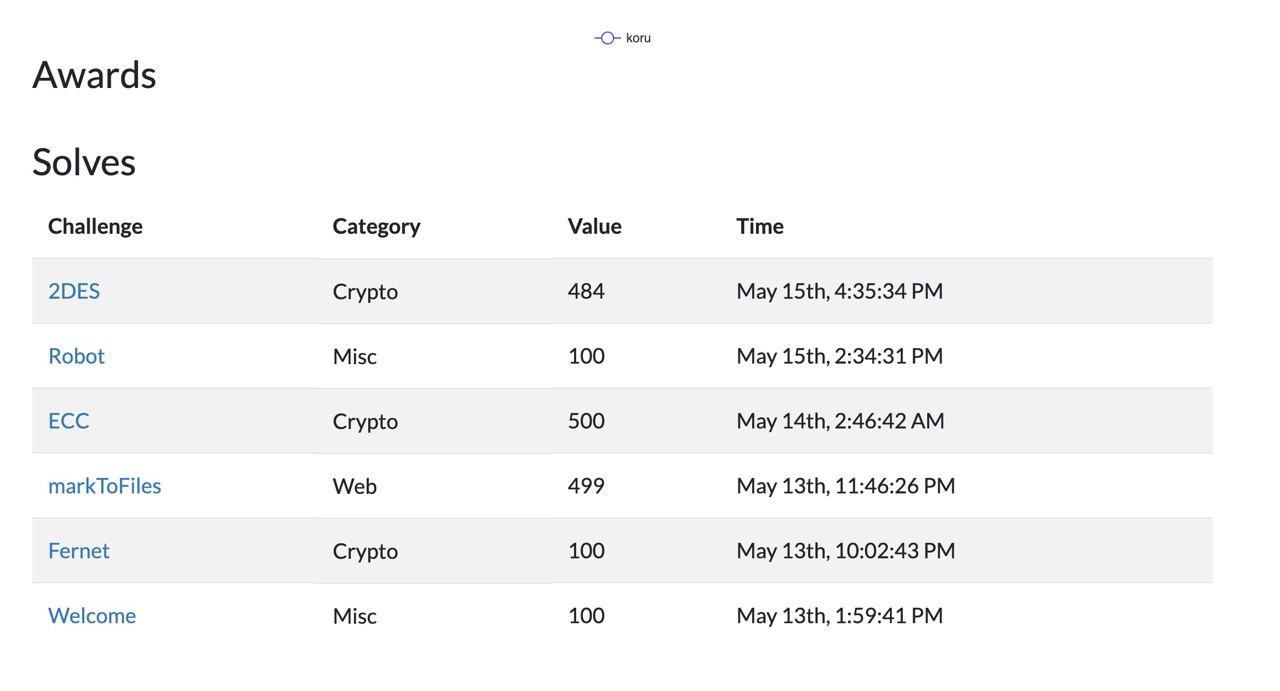This screenshot has height=691, width=1280.
Task: Click the Web category cell
Action: [355, 486]
